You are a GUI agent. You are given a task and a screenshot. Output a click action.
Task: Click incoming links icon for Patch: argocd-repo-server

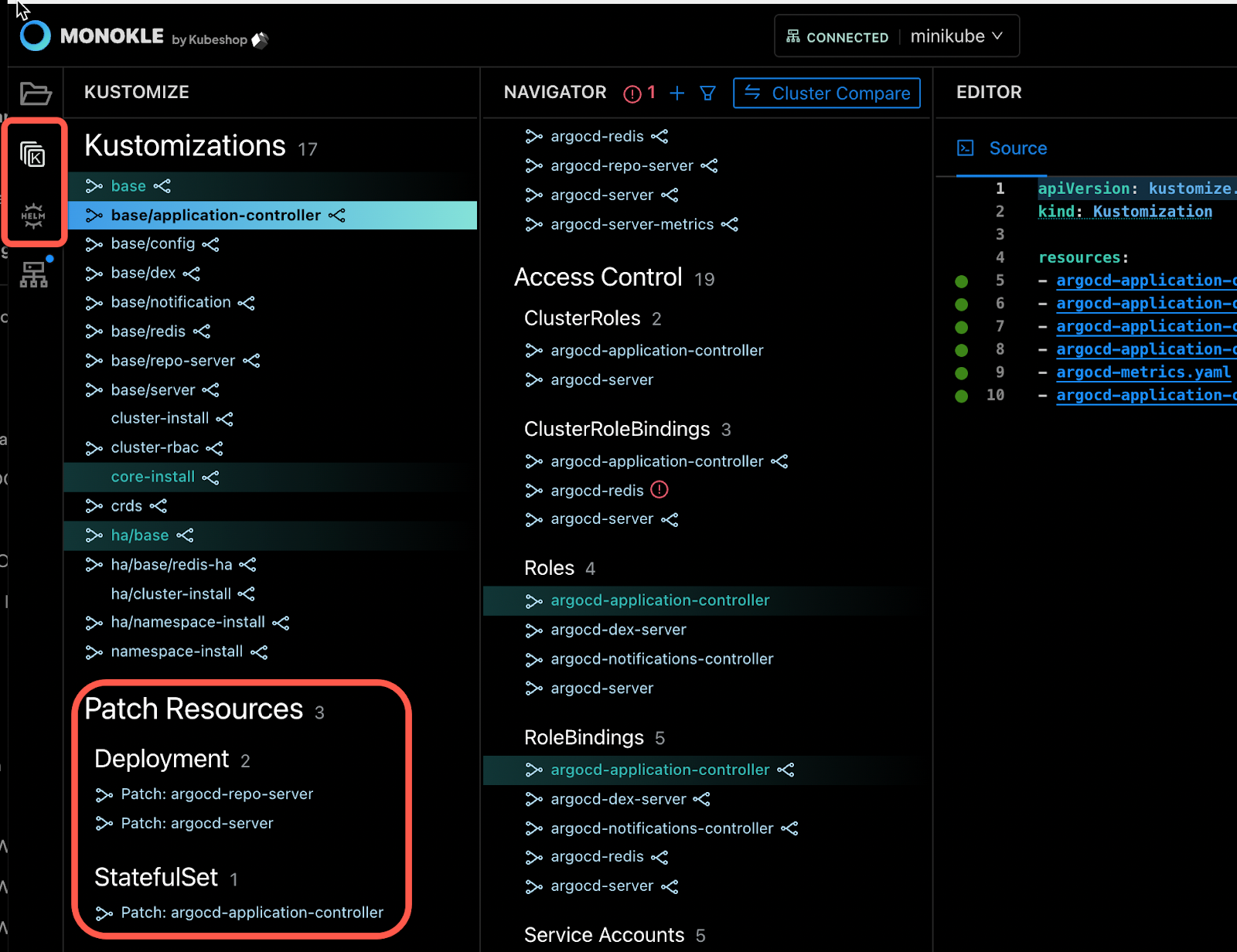coord(104,794)
